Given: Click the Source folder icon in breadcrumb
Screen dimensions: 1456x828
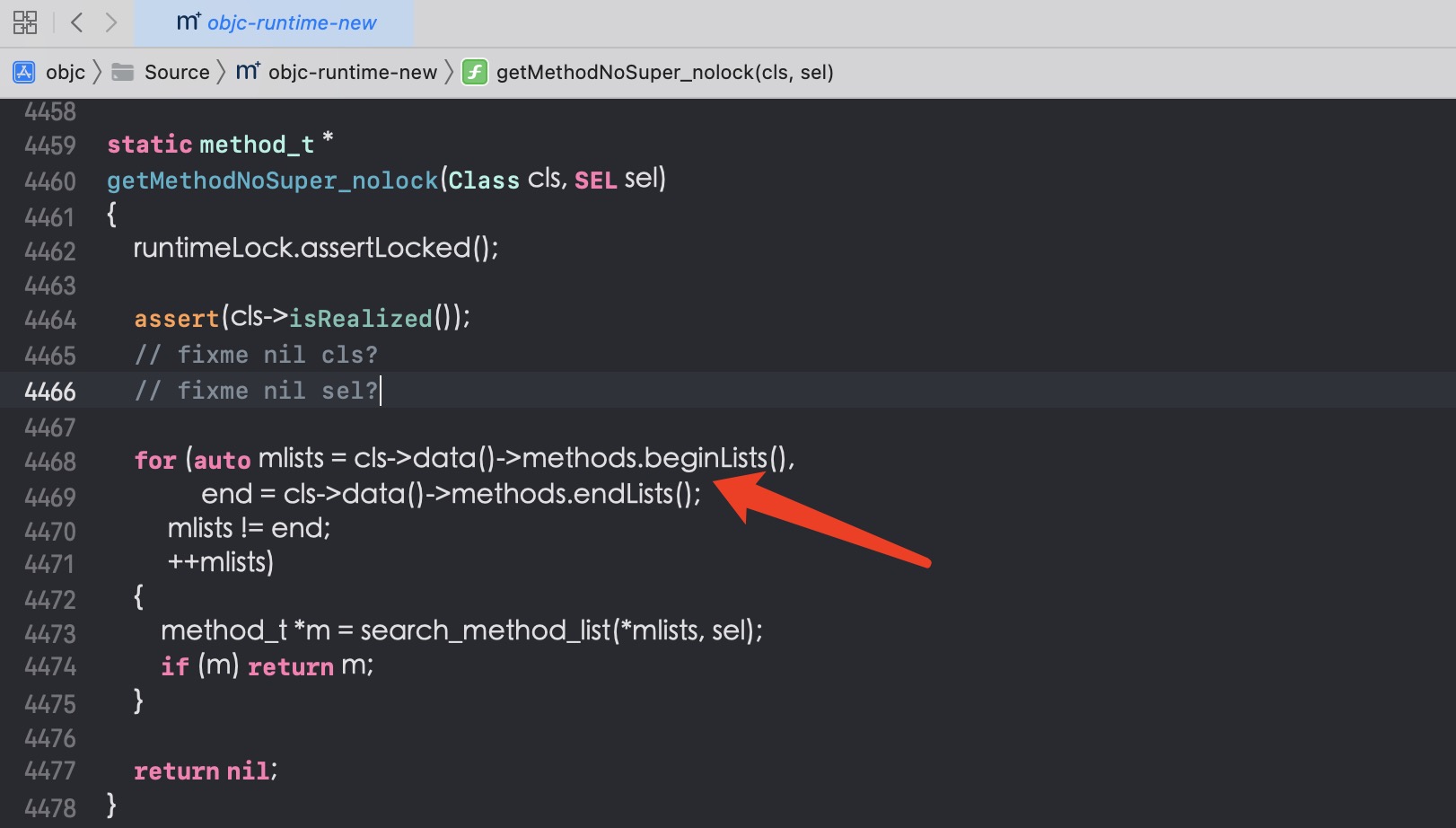Looking at the screenshot, I should click(x=123, y=72).
